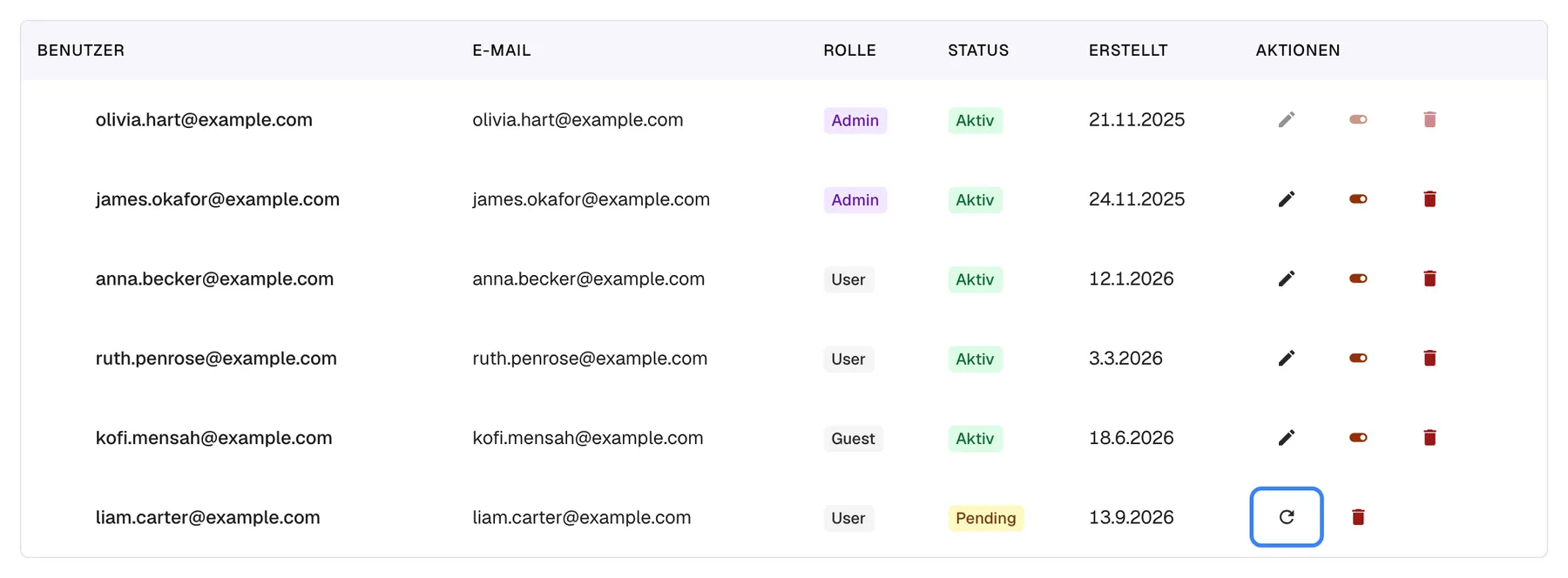1568x578 pixels.
Task: Delete anna.becker with trash icon
Action: pyautogui.click(x=1429, y=279)
